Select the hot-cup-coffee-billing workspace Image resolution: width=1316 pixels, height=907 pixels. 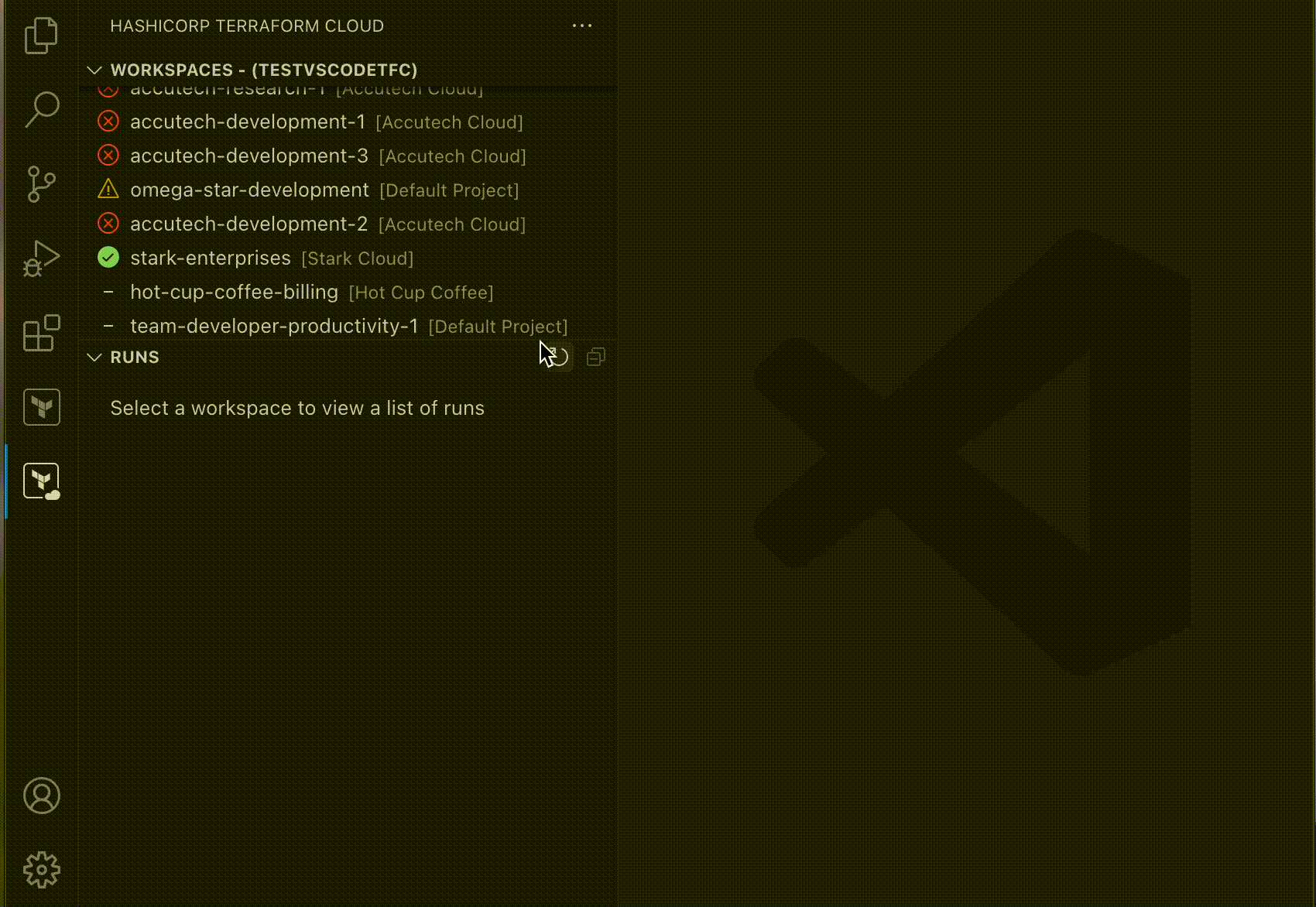pyautogui.click(x=348, y=292)
